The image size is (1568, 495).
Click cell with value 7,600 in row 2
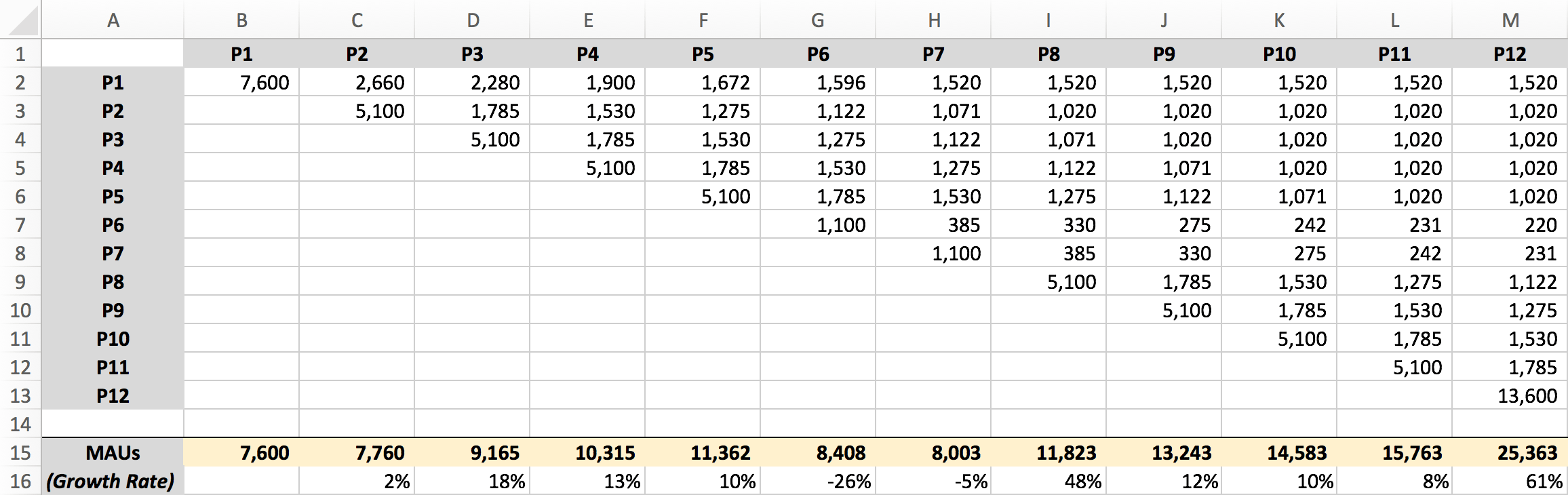click(241, 82)
